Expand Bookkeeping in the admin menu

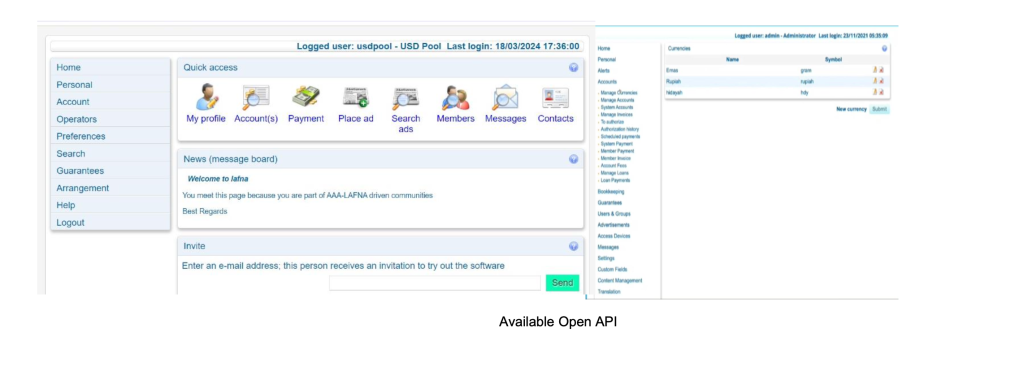click(611, 192)
